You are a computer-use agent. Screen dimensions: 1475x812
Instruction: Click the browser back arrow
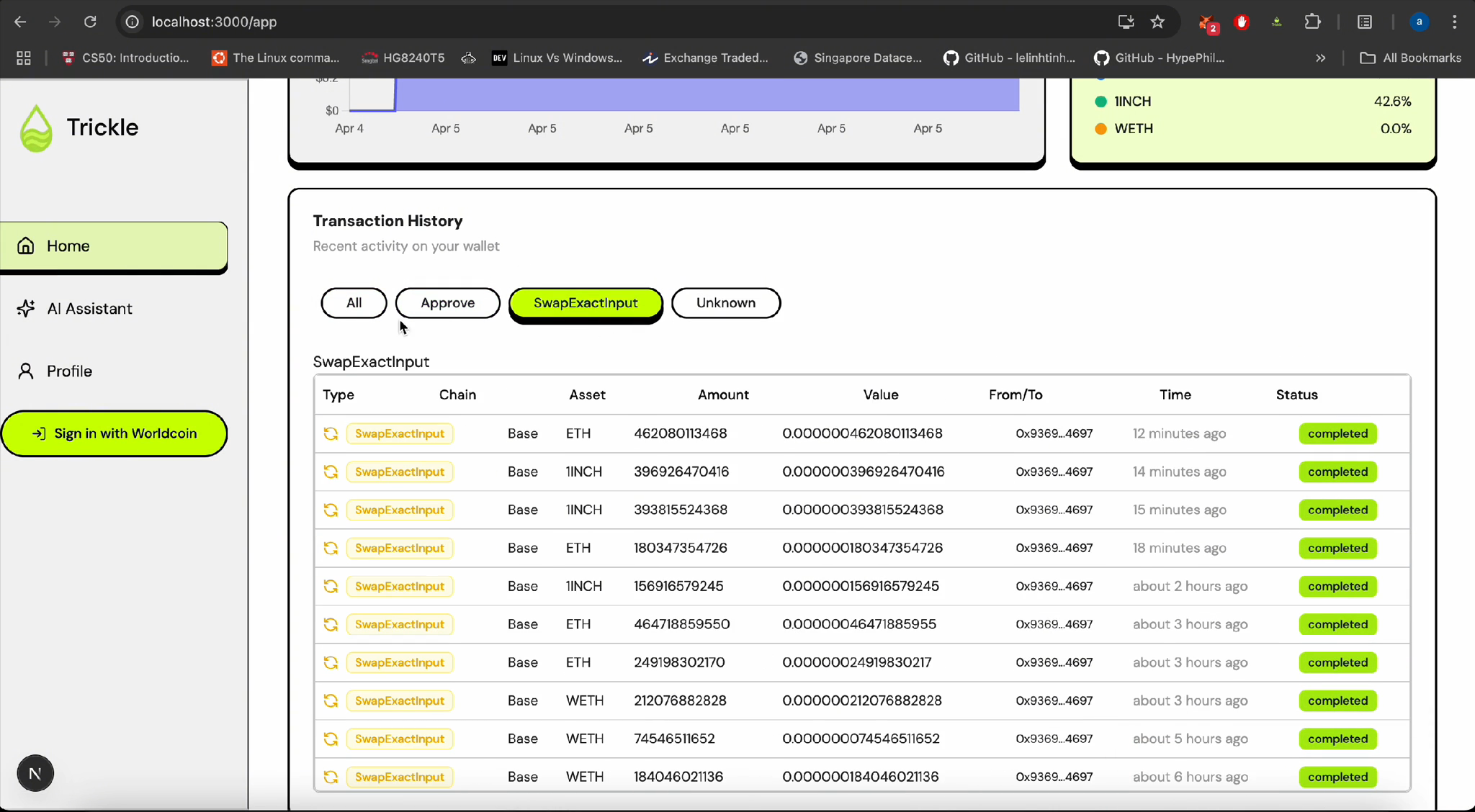pos(20,22)
